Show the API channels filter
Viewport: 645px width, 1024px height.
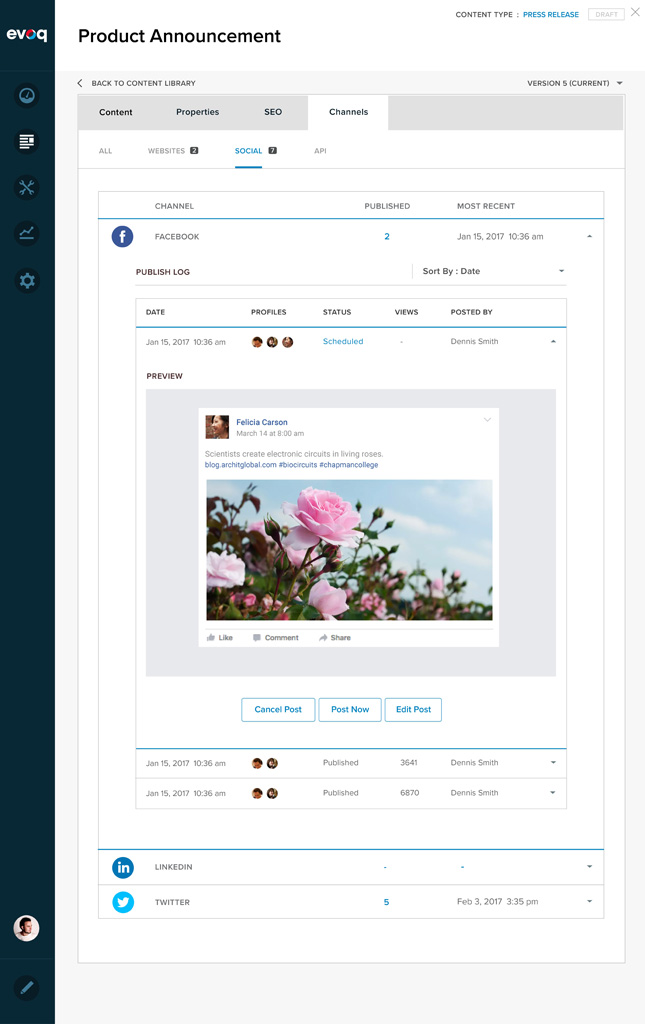click(320, 151)
